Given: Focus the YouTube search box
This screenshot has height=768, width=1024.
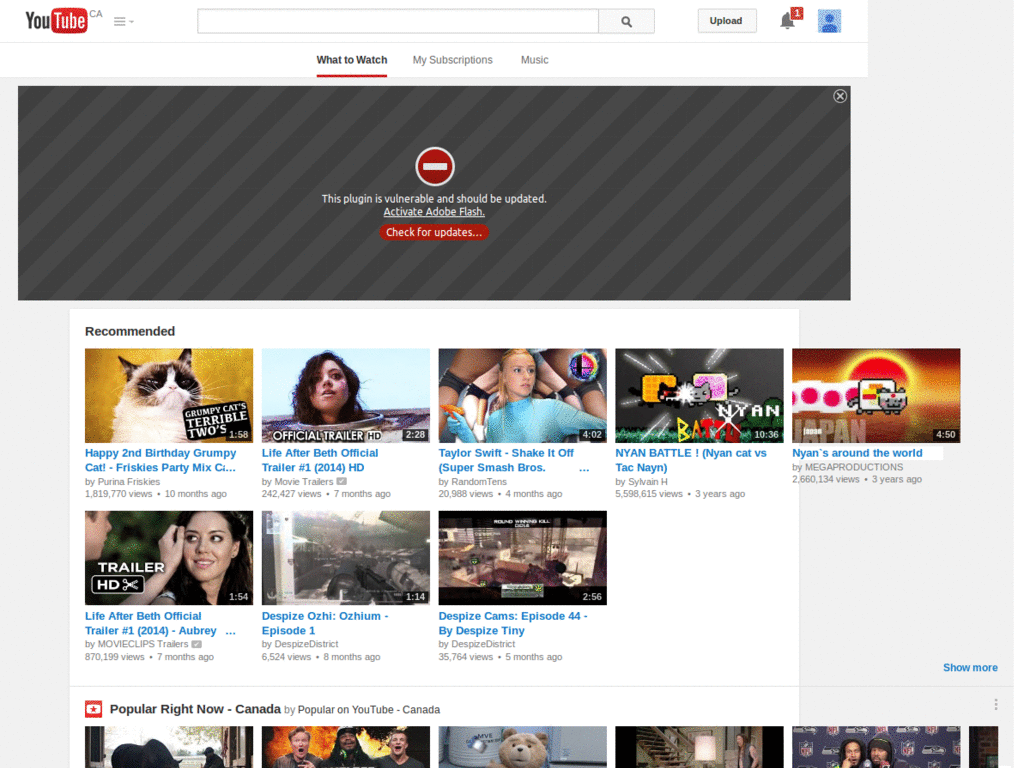Looking at the screenshot, I should click(x=398, y=22).
